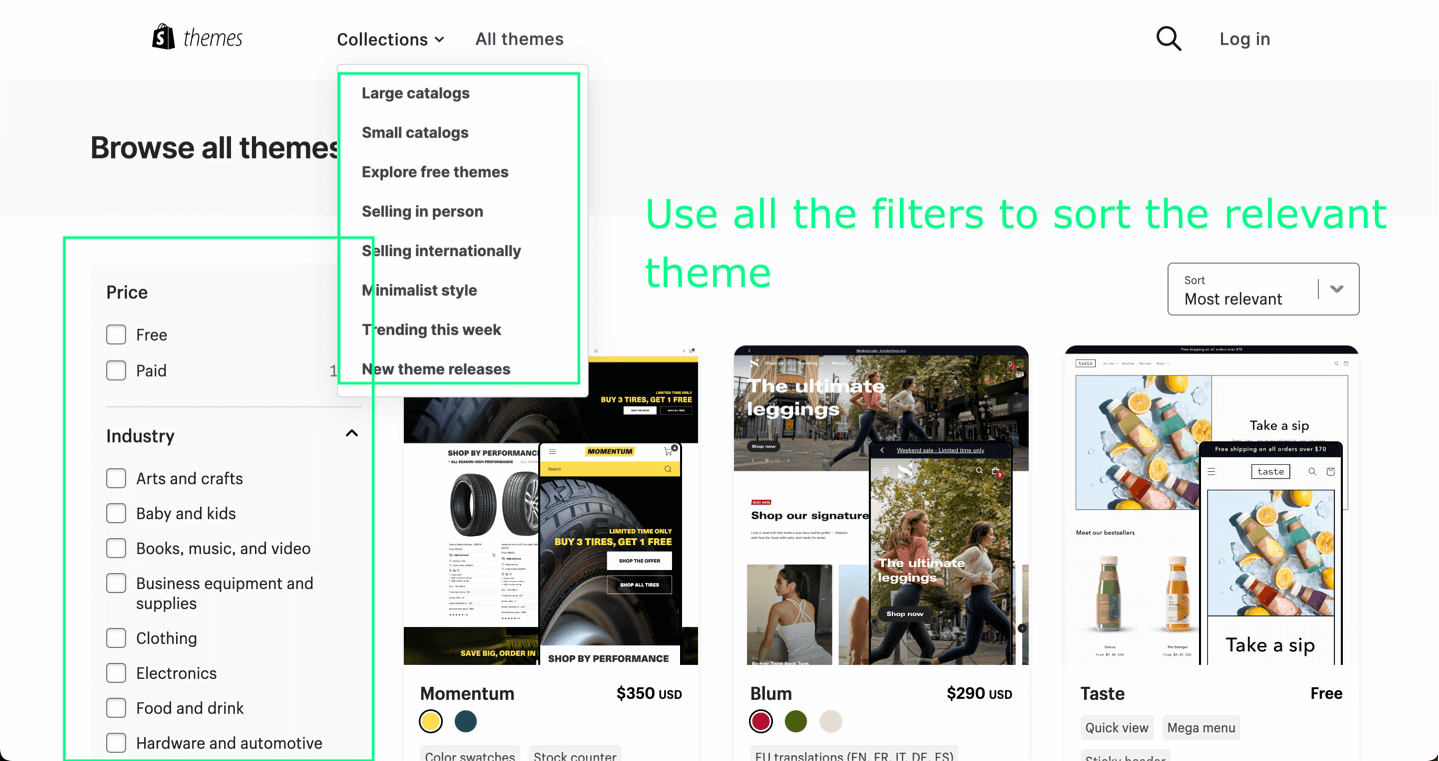Choose Explore free themes menu item
The width and height of the screenshot is (1439, 761).
click(435, 172)
